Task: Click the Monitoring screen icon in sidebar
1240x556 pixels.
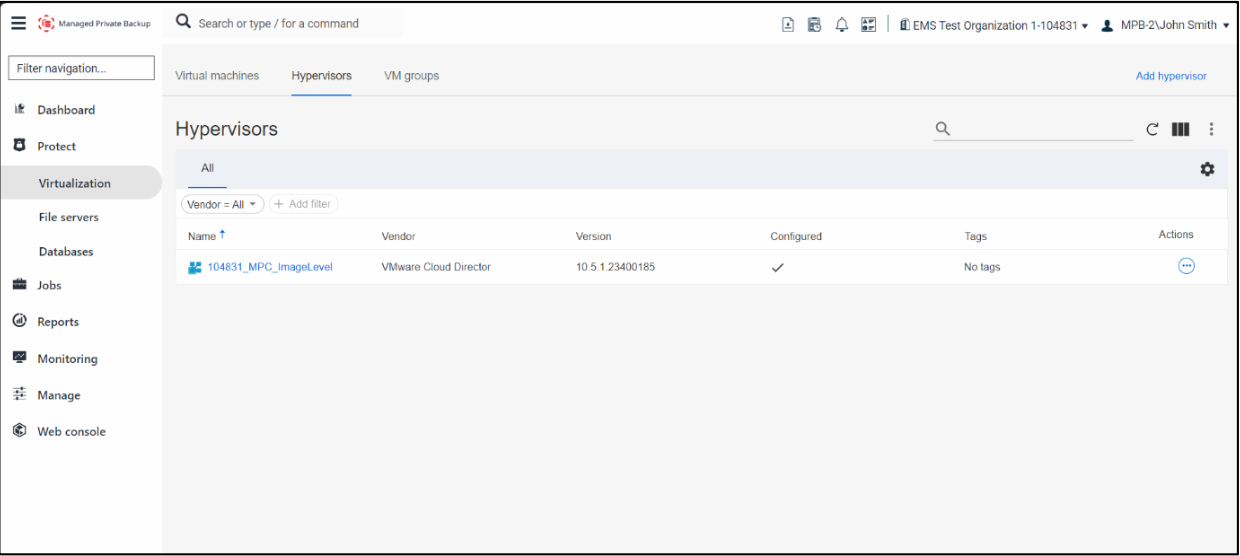Action: (19, 358)
